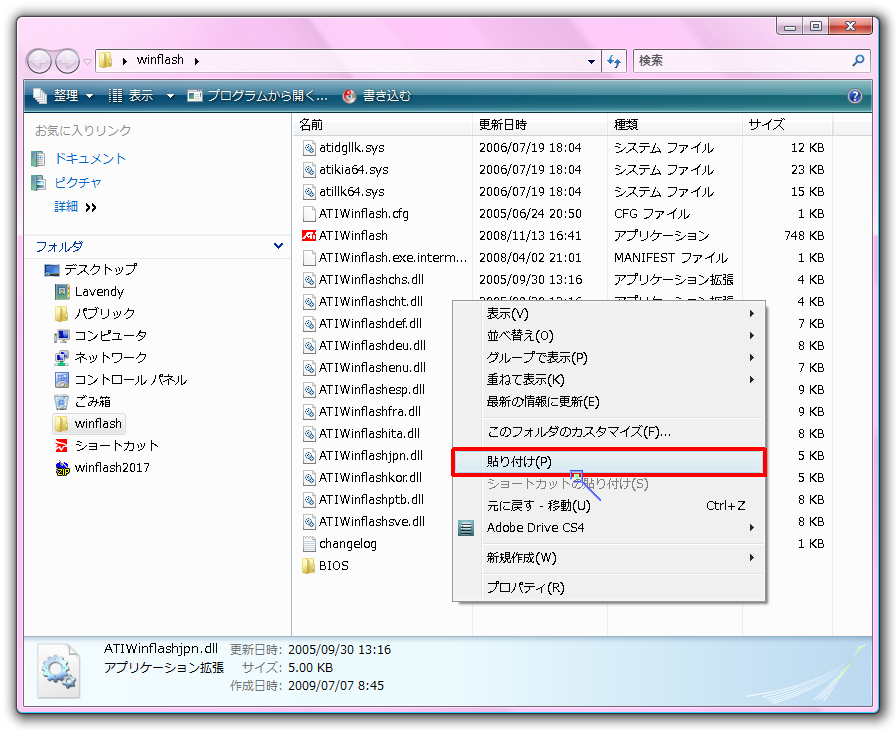Open the blue help question icon
Viewport: 896px width, 730px height.
click(x=854, y=96)
